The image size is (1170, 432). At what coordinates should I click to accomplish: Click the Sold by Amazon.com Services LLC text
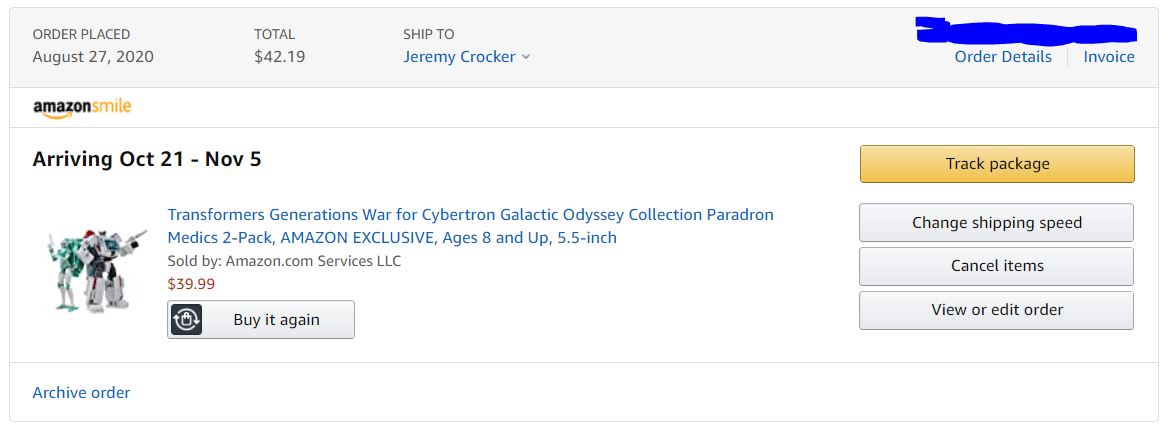284,261
